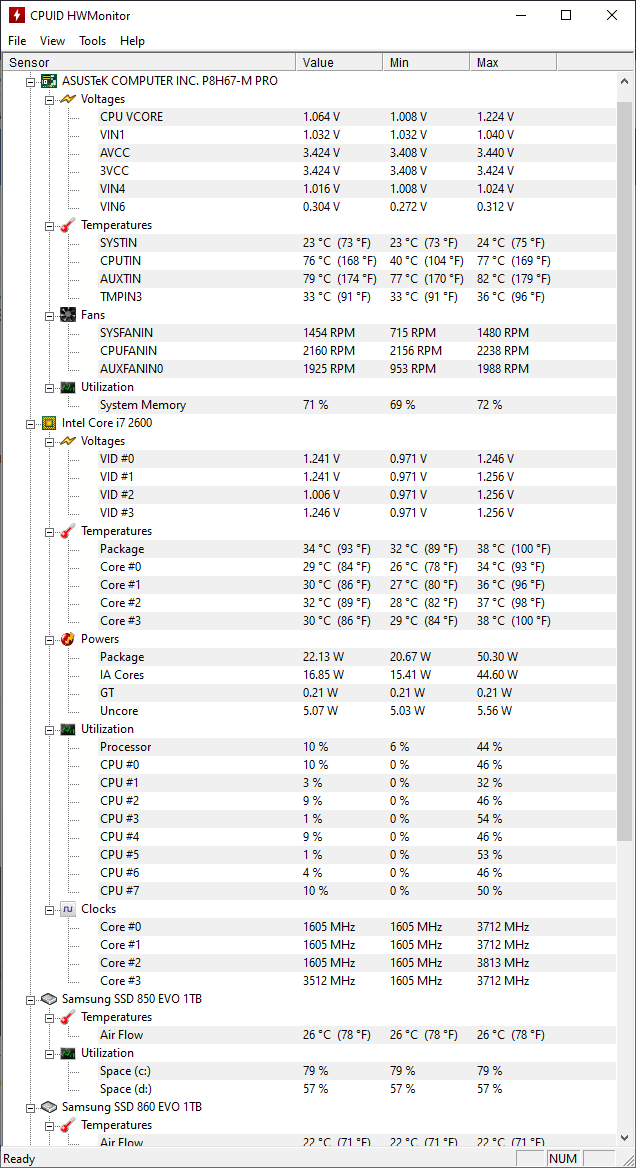Image resolution: width=636 pixels, height=1168 pixels.
Task: Click the scrollbar up arrow
Action: pyautogui.click(x=624, y=80)
